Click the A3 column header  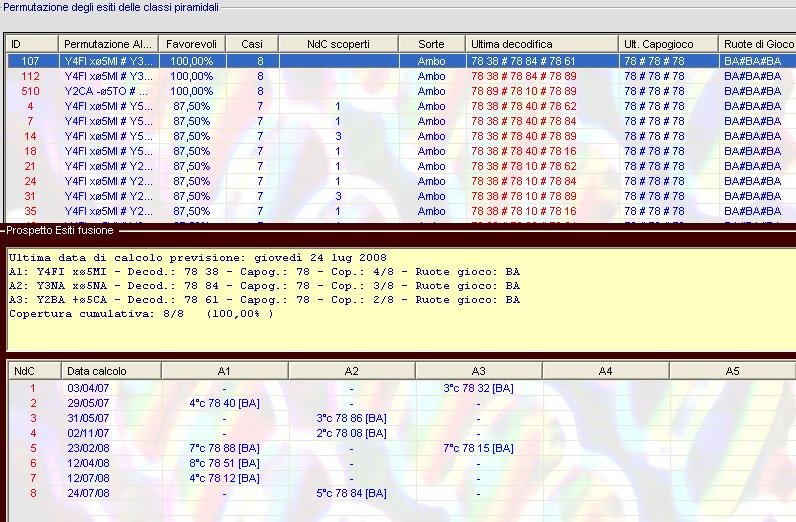(479, 371)
